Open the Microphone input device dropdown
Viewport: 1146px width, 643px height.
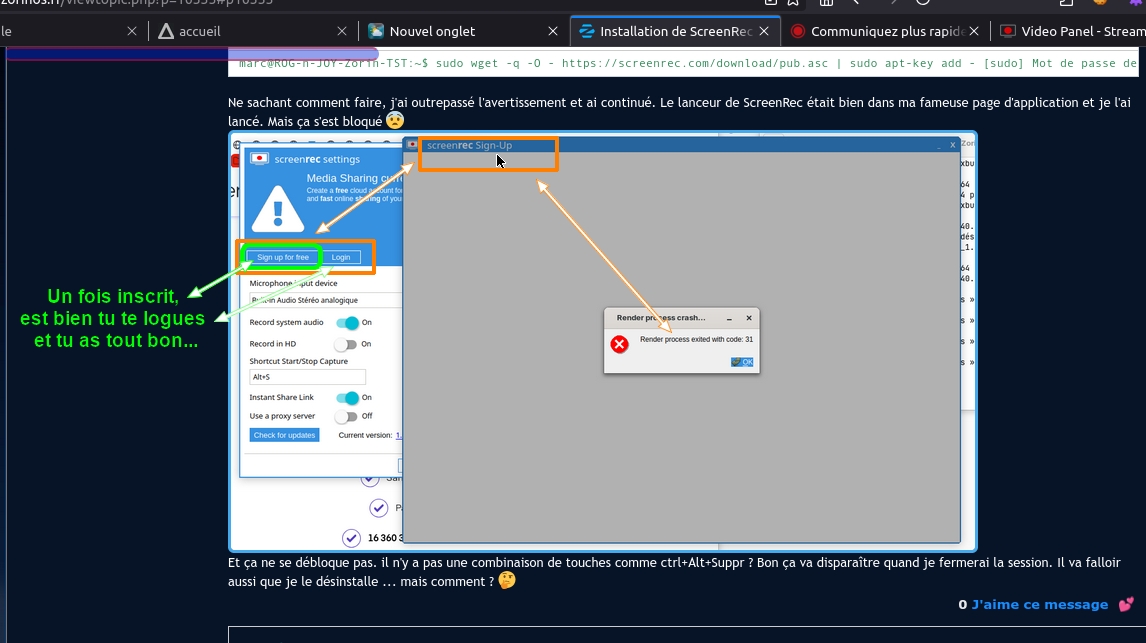(324, 299)
